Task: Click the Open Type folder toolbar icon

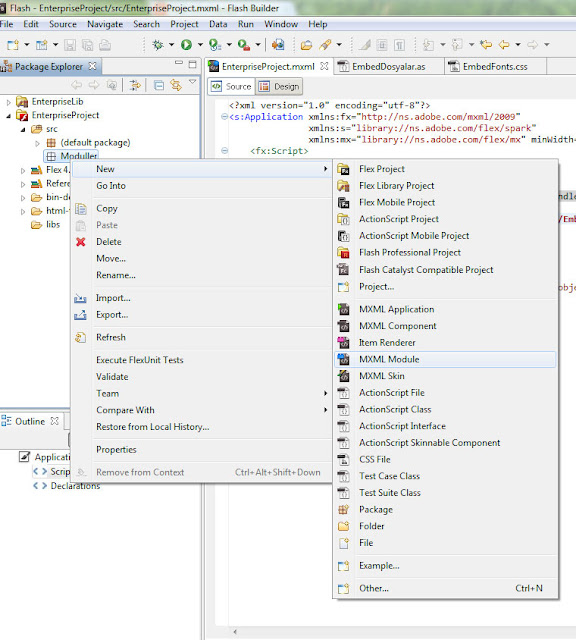Action: point(306,44)
